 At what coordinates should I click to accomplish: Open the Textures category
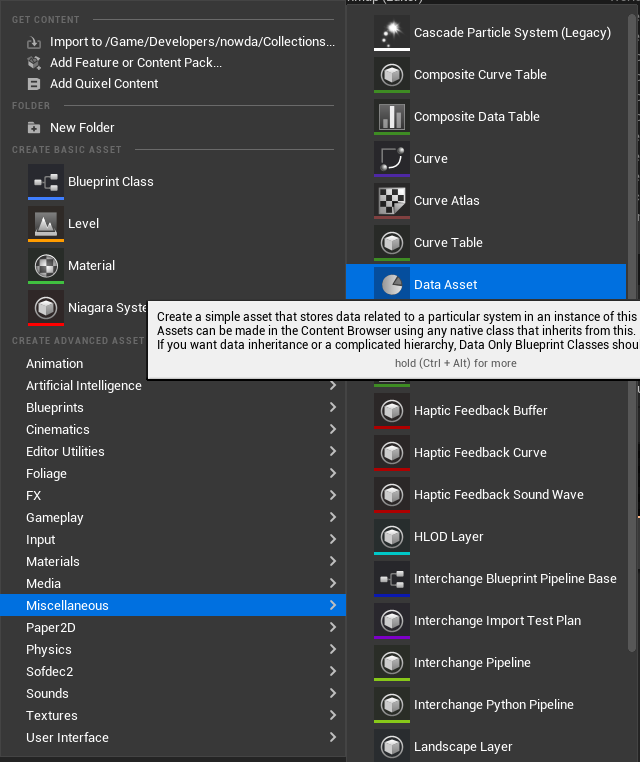click(173, 715)
